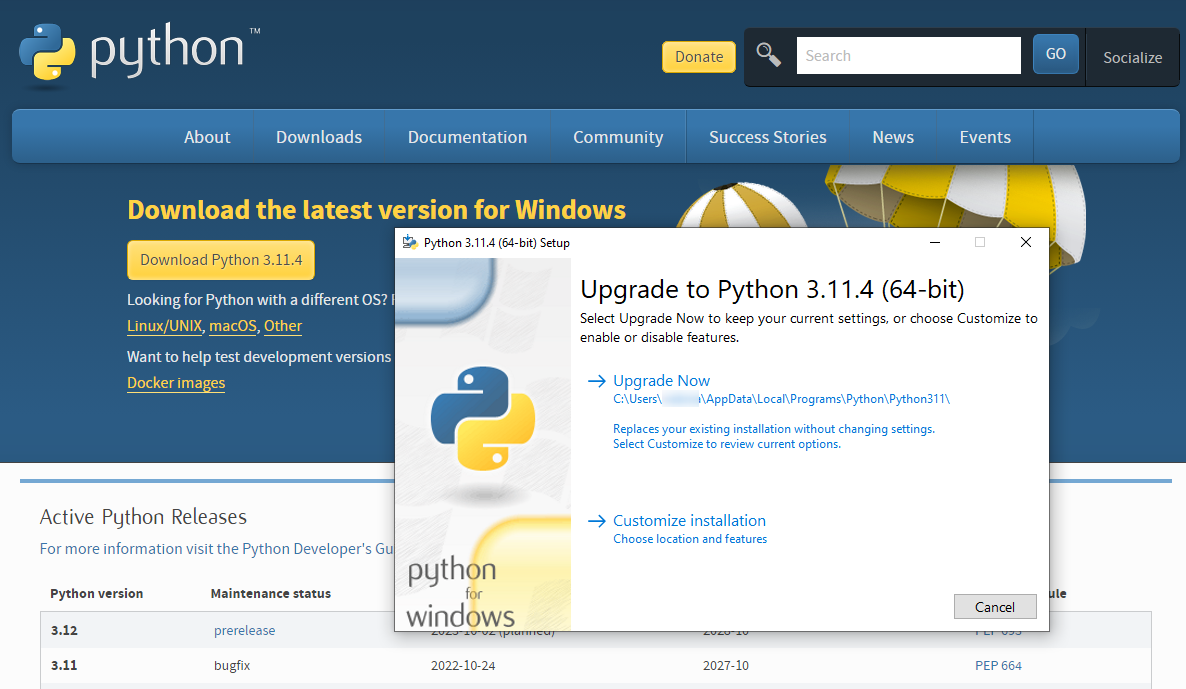
Task: Go to the Success Stories section
Action: click(x=767, y=137)
